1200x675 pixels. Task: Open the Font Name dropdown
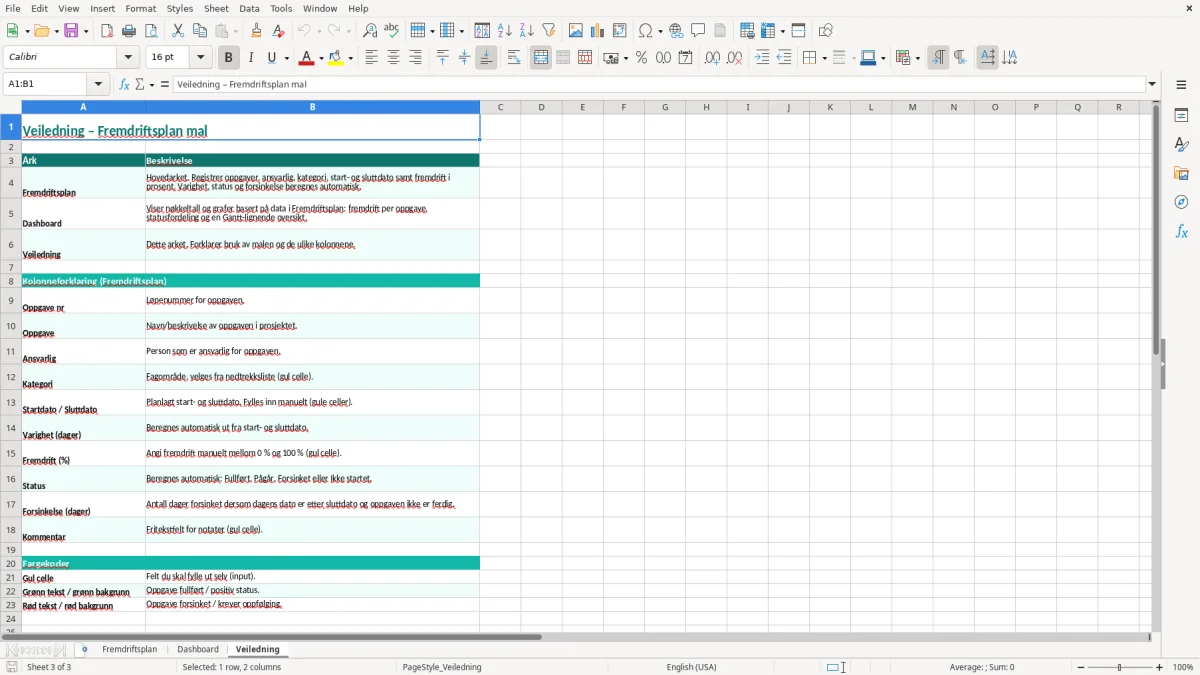point(128,58)
